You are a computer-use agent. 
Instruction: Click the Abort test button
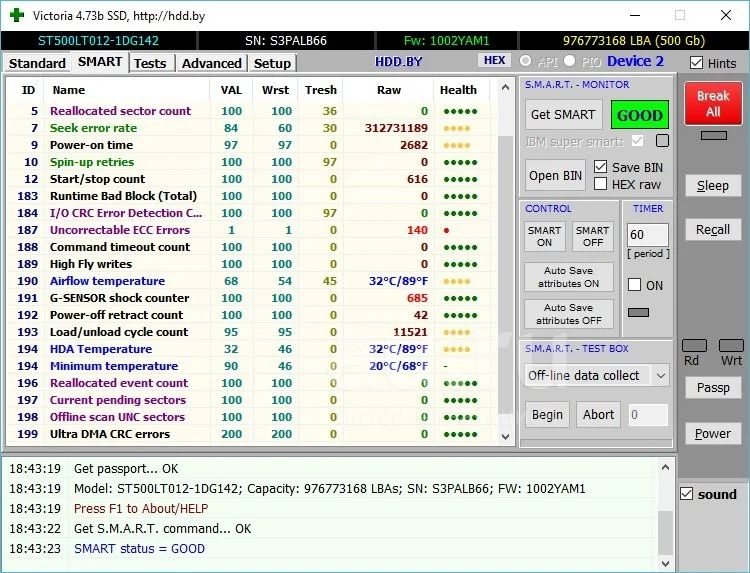598,415
